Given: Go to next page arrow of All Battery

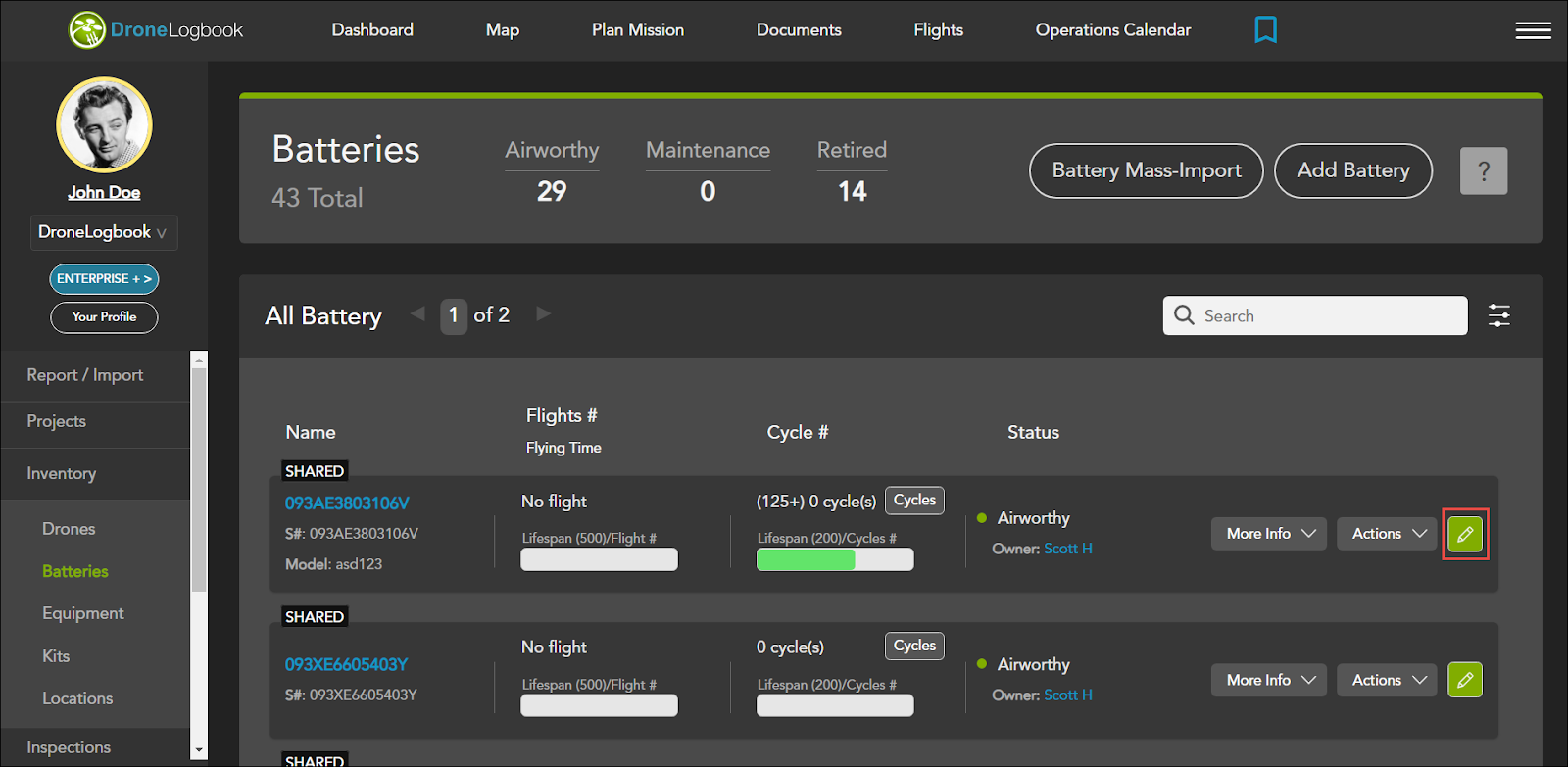Looking at the screenshot, I should point(543,313).
